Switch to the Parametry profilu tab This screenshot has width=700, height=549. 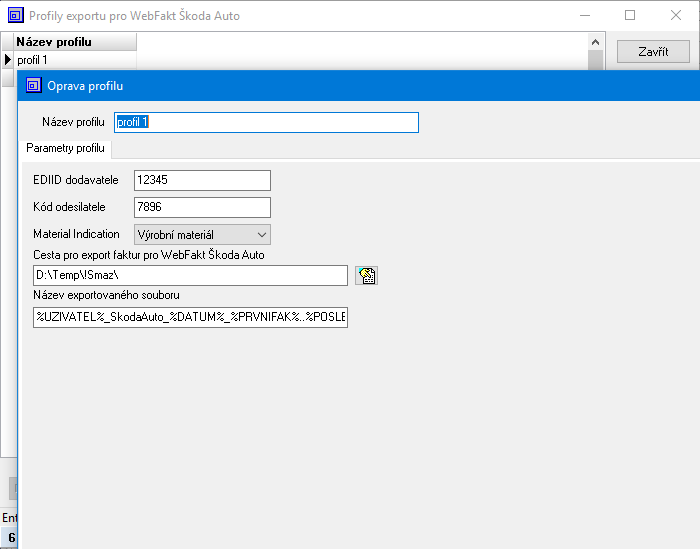[65, 148]
